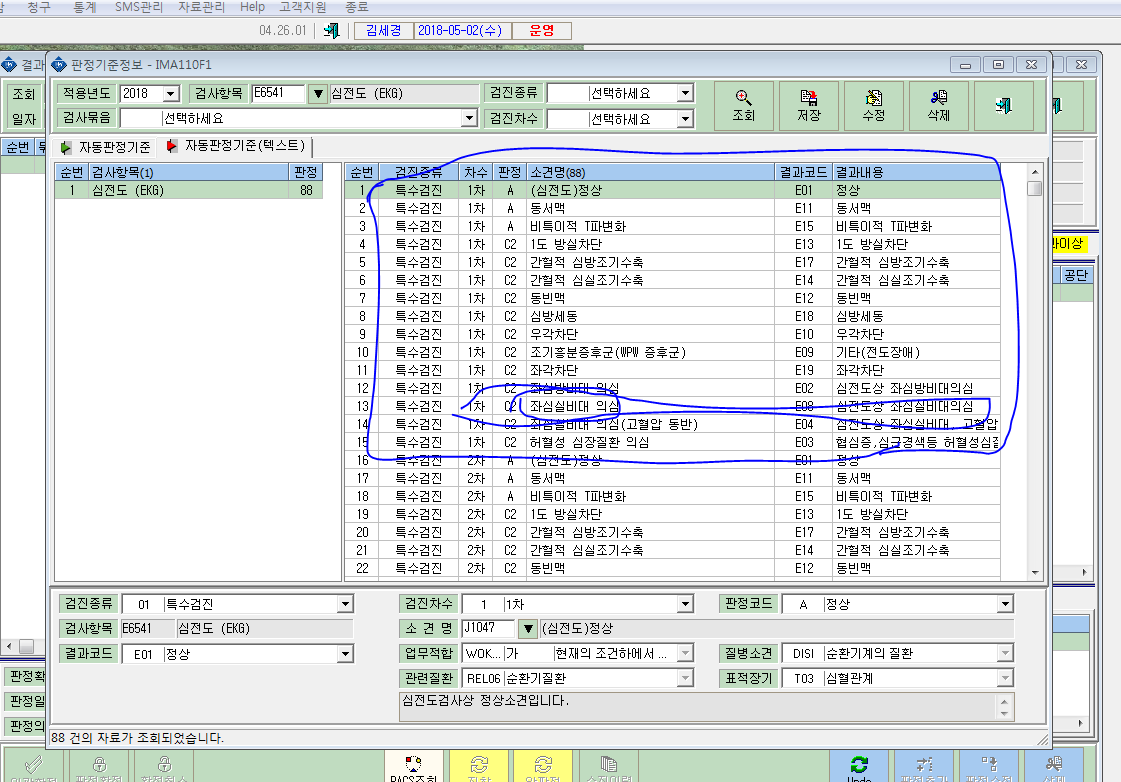Click the exit door icon beside 삭제
The width and height of the screenshot is (1121, 782).
click(x=1004, y=106)
